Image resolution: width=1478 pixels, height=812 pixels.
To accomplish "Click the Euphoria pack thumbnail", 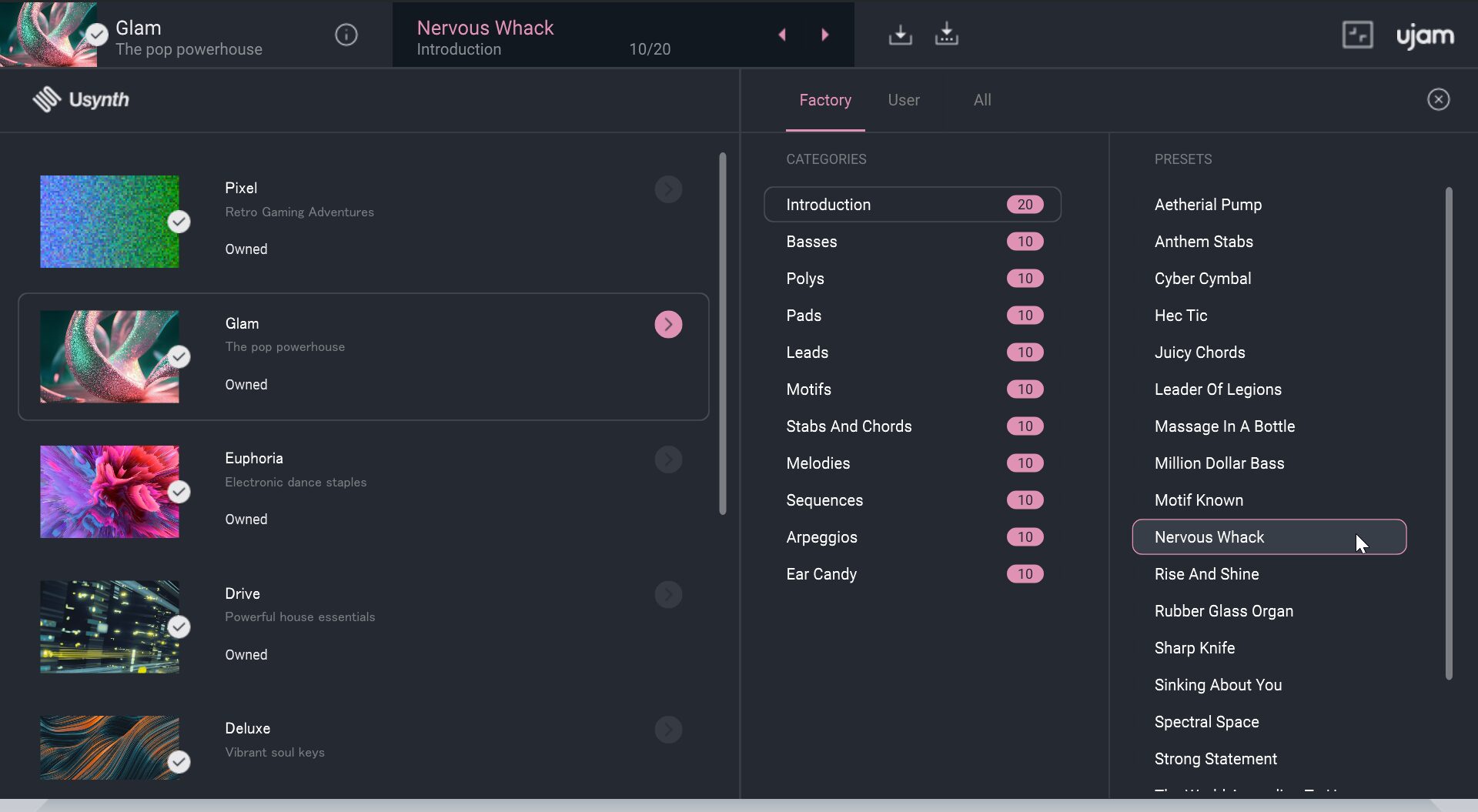I will pyautogui.click(x=109, y=492).
